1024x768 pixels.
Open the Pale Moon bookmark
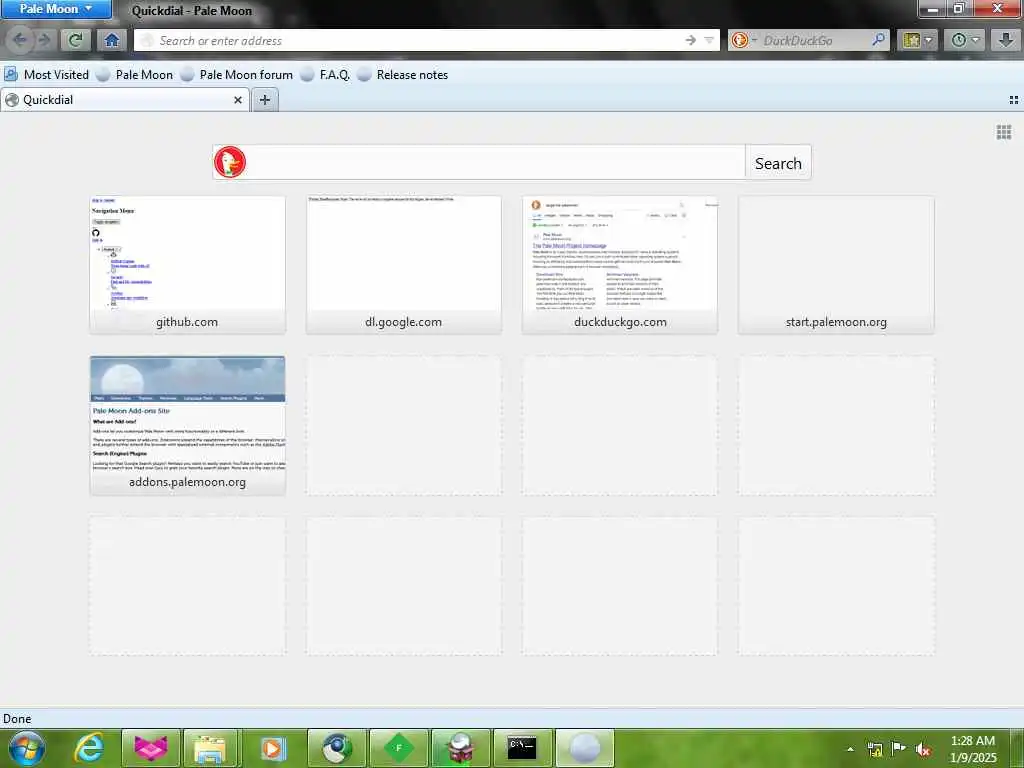135,74
